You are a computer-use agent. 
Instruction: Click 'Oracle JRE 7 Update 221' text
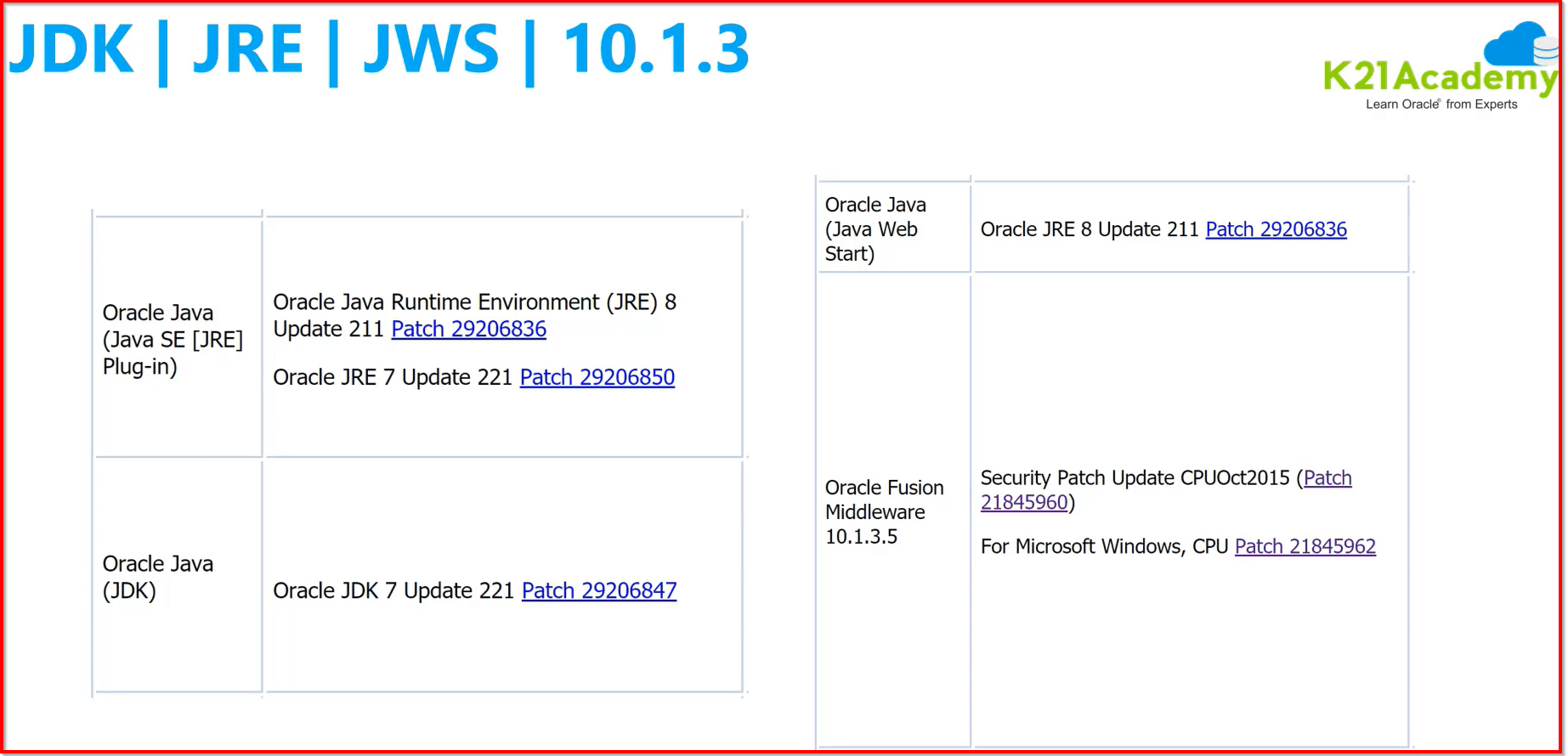393,377
